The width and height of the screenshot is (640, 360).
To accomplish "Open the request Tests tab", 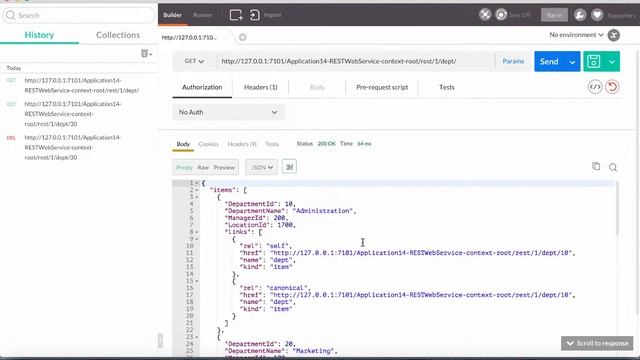I will pyautogui.click(x=447, y=87).
